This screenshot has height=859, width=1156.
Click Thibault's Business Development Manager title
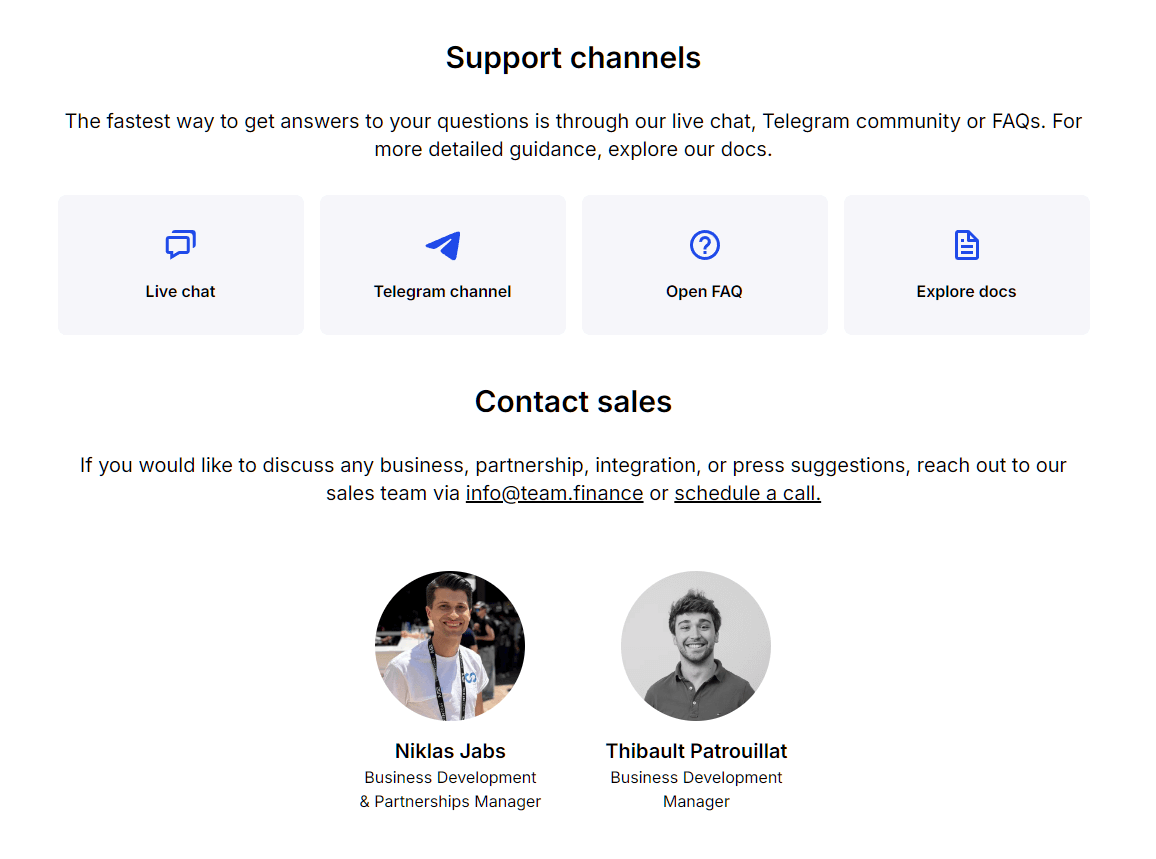pyautogui.click(x=696, y=789)
